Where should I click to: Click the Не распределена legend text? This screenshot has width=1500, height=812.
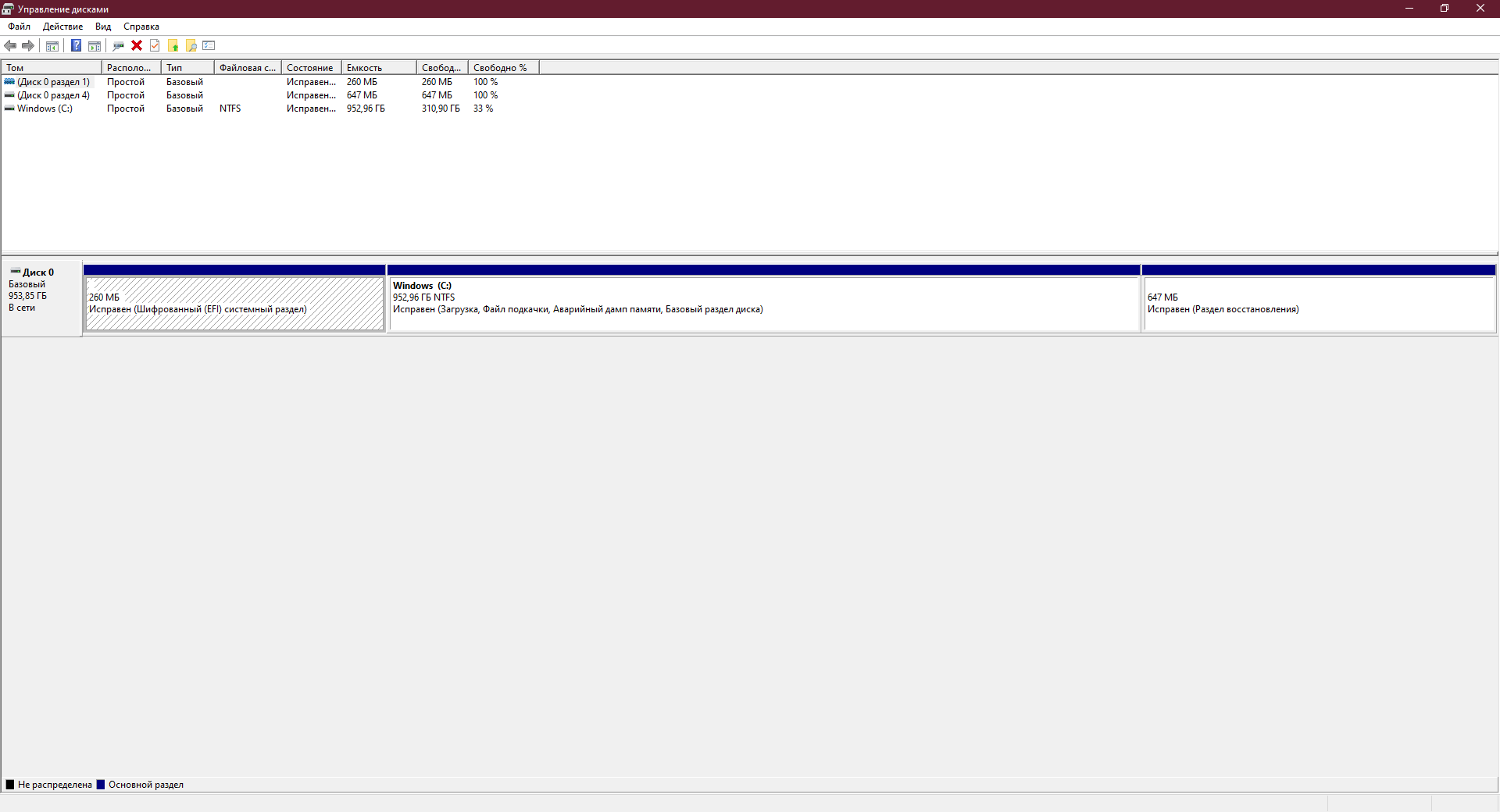click(x=55, y=785)
